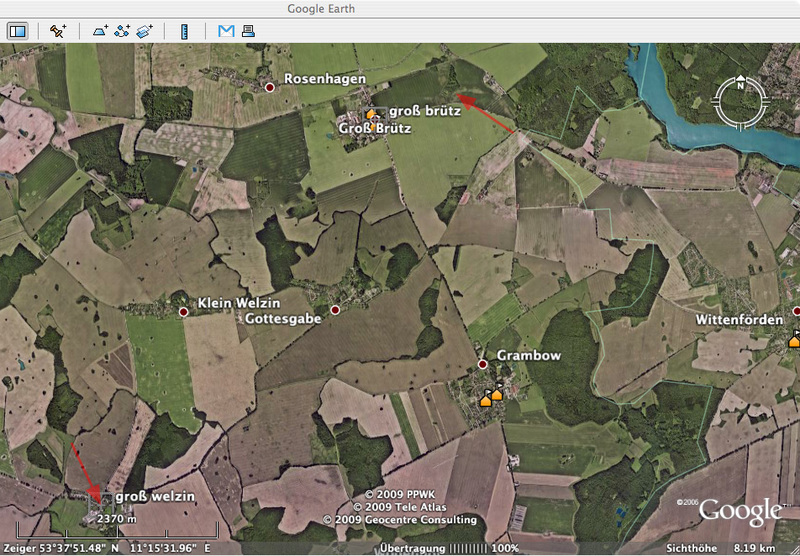The height and width of the screenshot is (556, 800).
Task: Open the Ruler measuring tool
Action: tap(184, 31)
